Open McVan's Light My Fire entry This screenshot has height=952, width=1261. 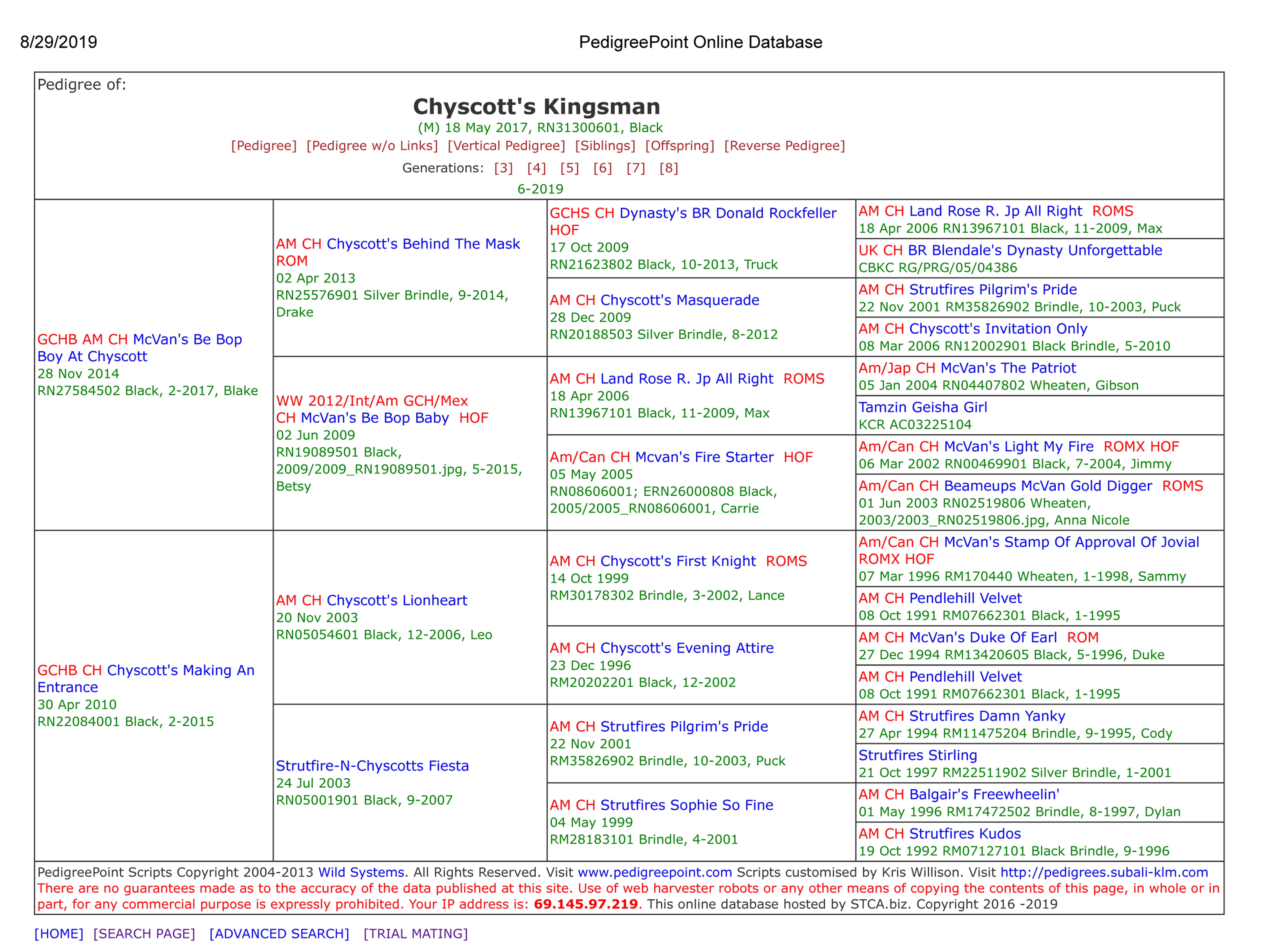tap(1019, 447)
